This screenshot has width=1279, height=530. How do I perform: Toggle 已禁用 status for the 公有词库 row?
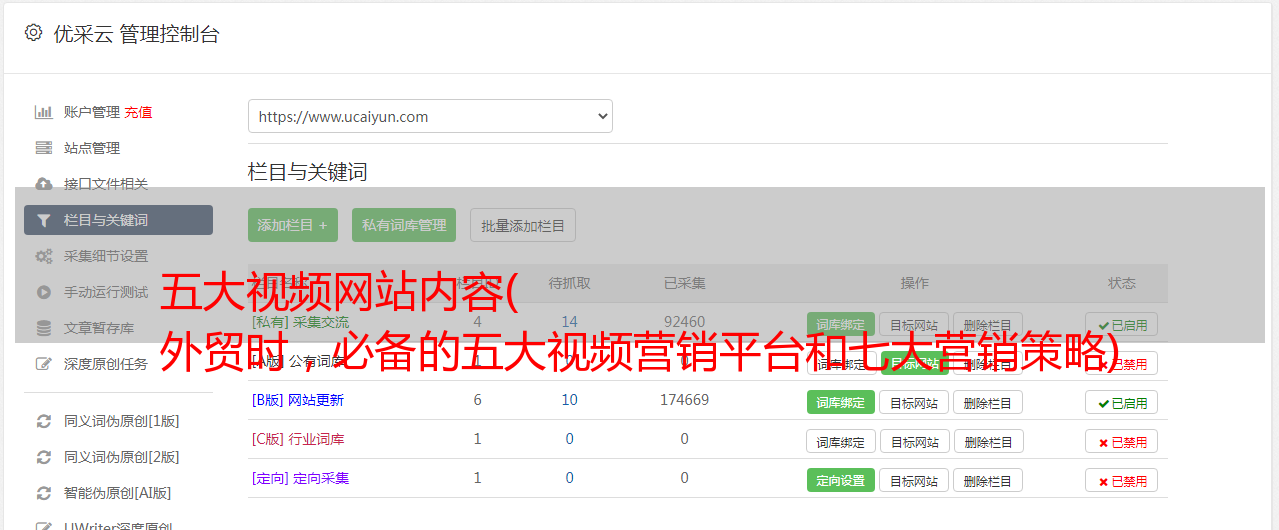[1122, 363]
